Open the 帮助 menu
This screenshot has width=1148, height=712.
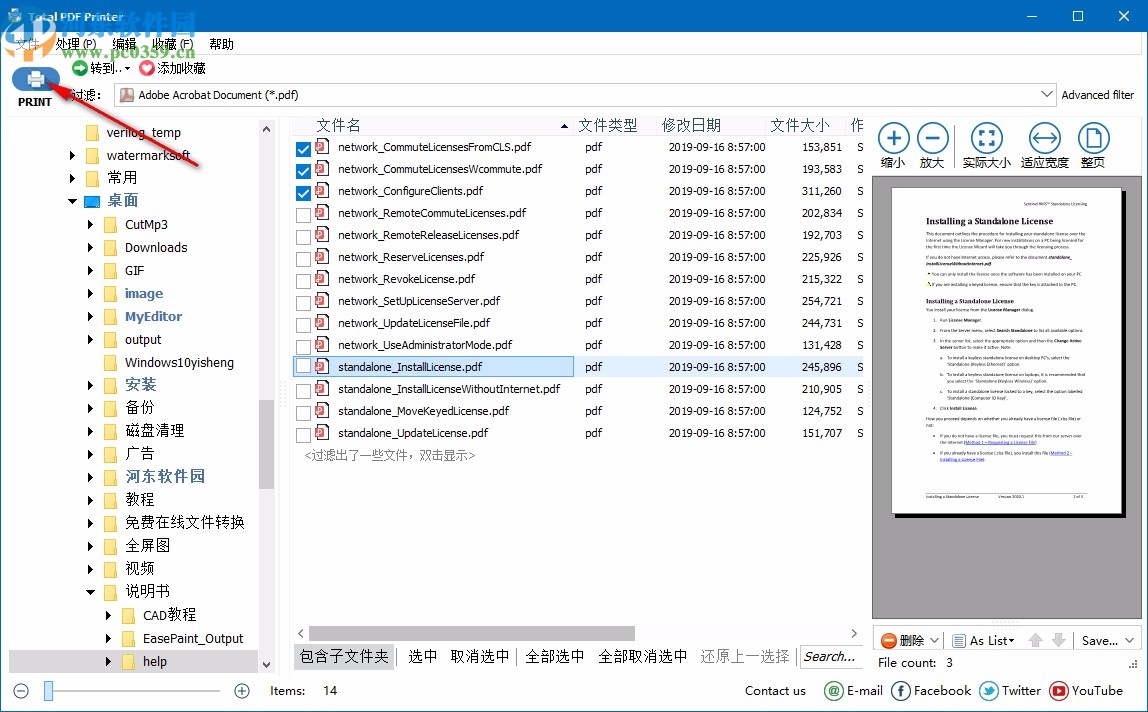(221, 44)
